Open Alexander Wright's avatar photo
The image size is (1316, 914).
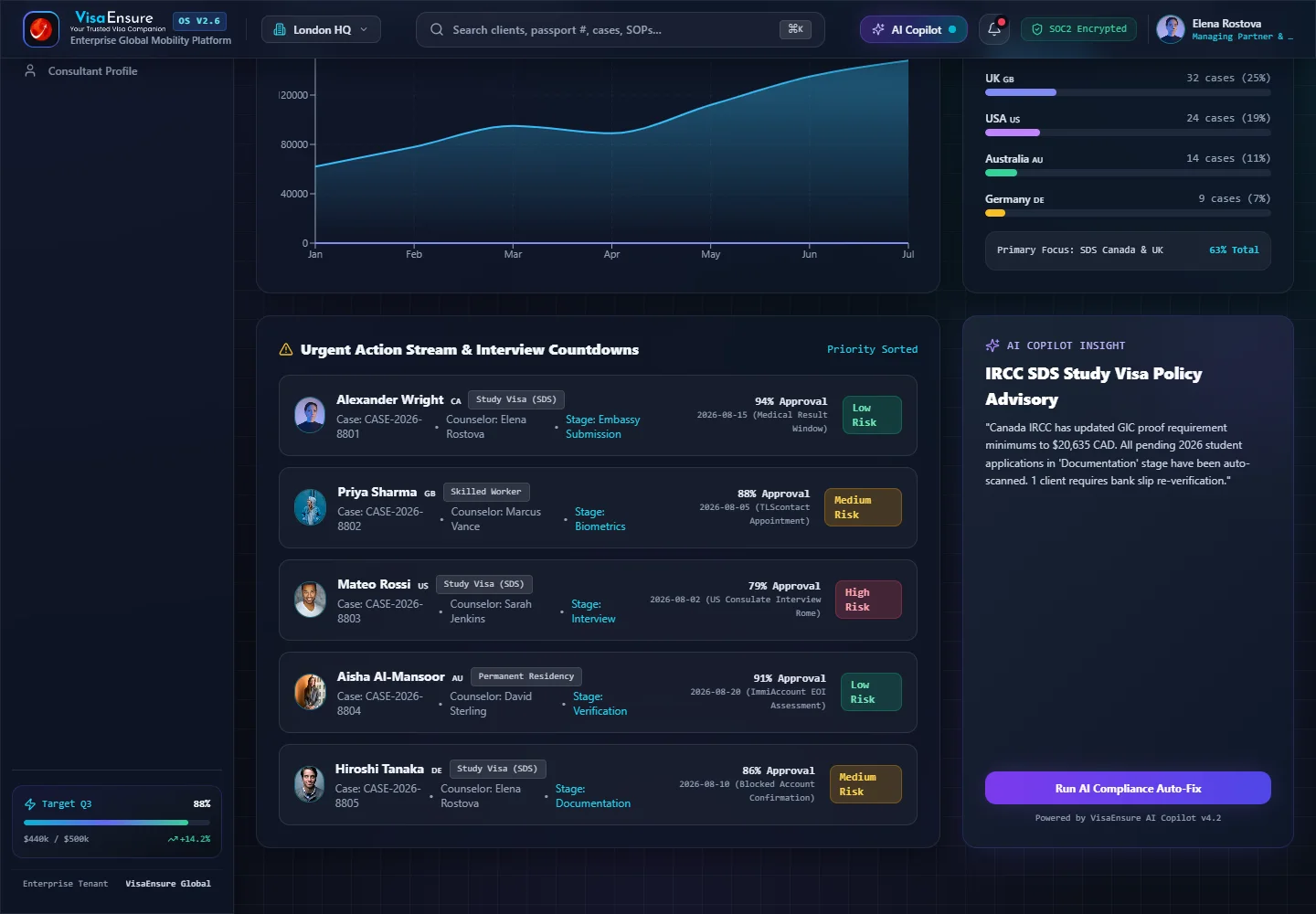click(x=310, y=415)
